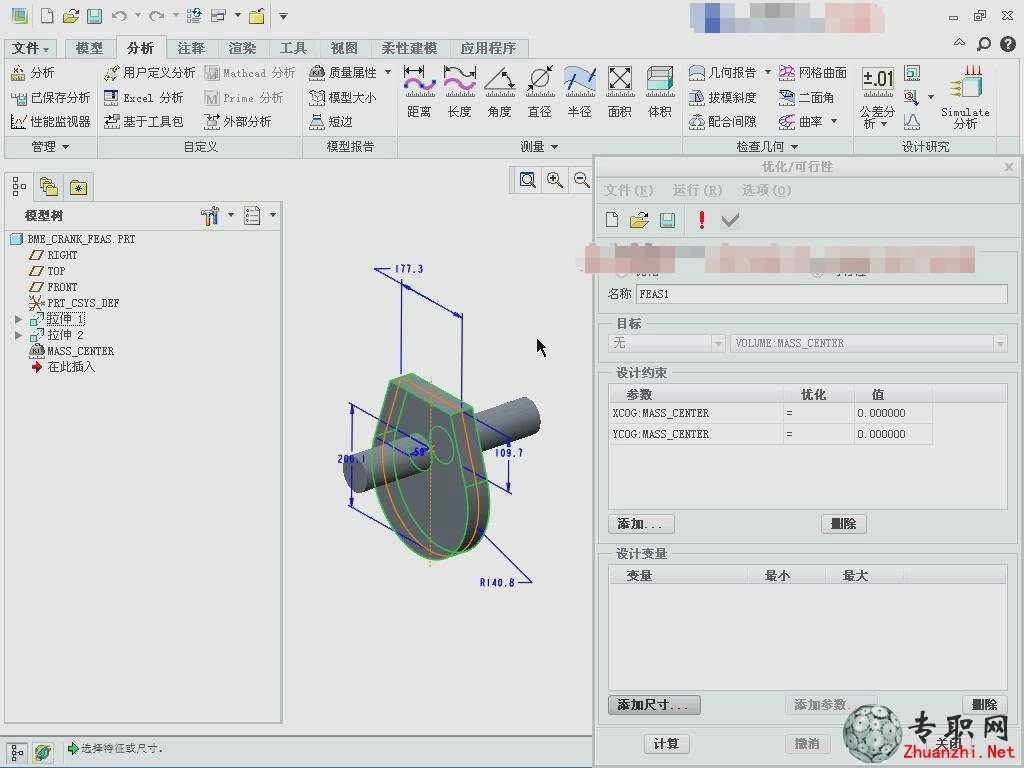The height and width of the screenshot is (768, 1024).
Task: Open the 测量 group dropdown
Action: click(539, 147)
